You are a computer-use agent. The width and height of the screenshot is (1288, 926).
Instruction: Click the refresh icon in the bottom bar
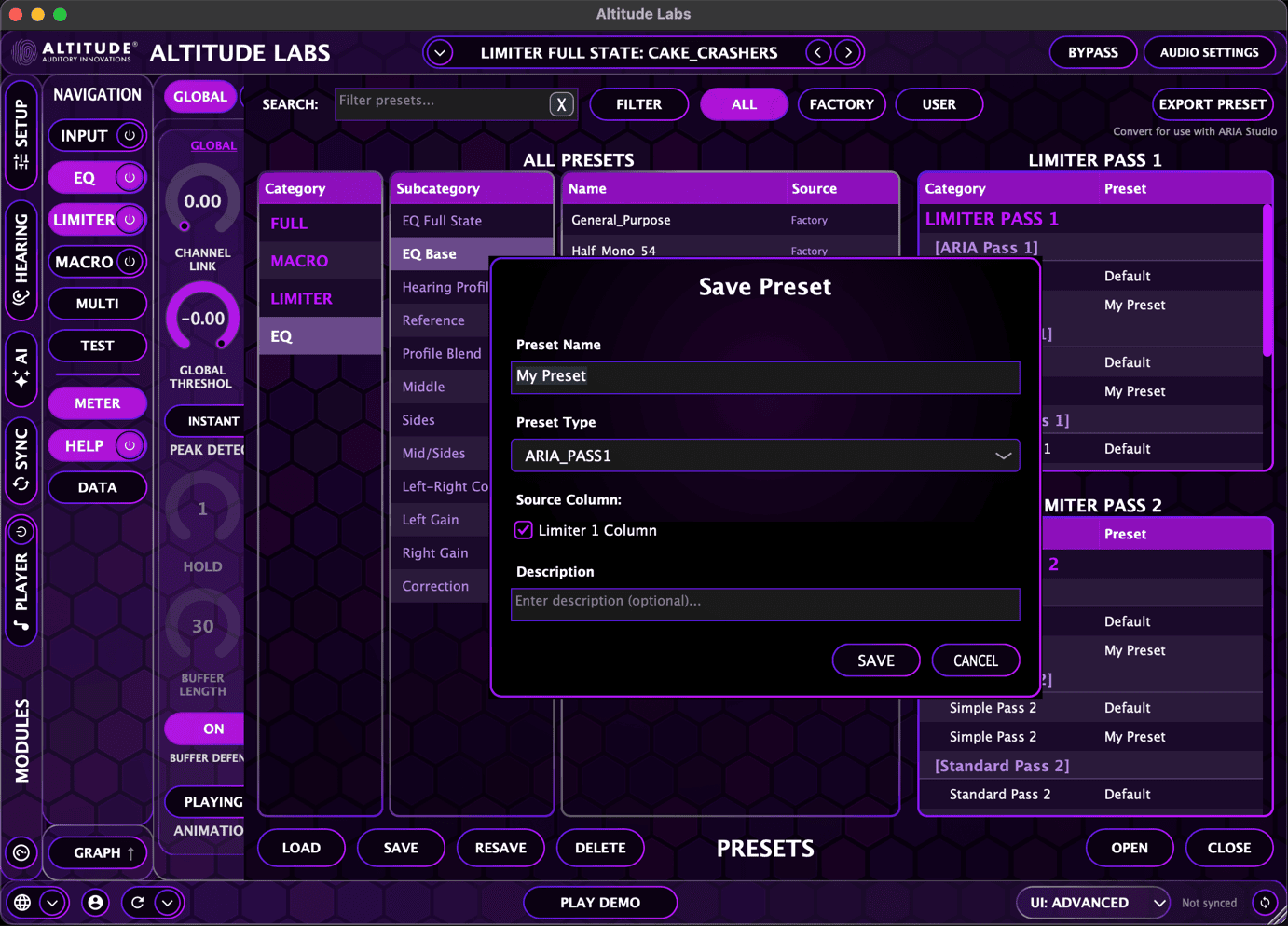138,902
